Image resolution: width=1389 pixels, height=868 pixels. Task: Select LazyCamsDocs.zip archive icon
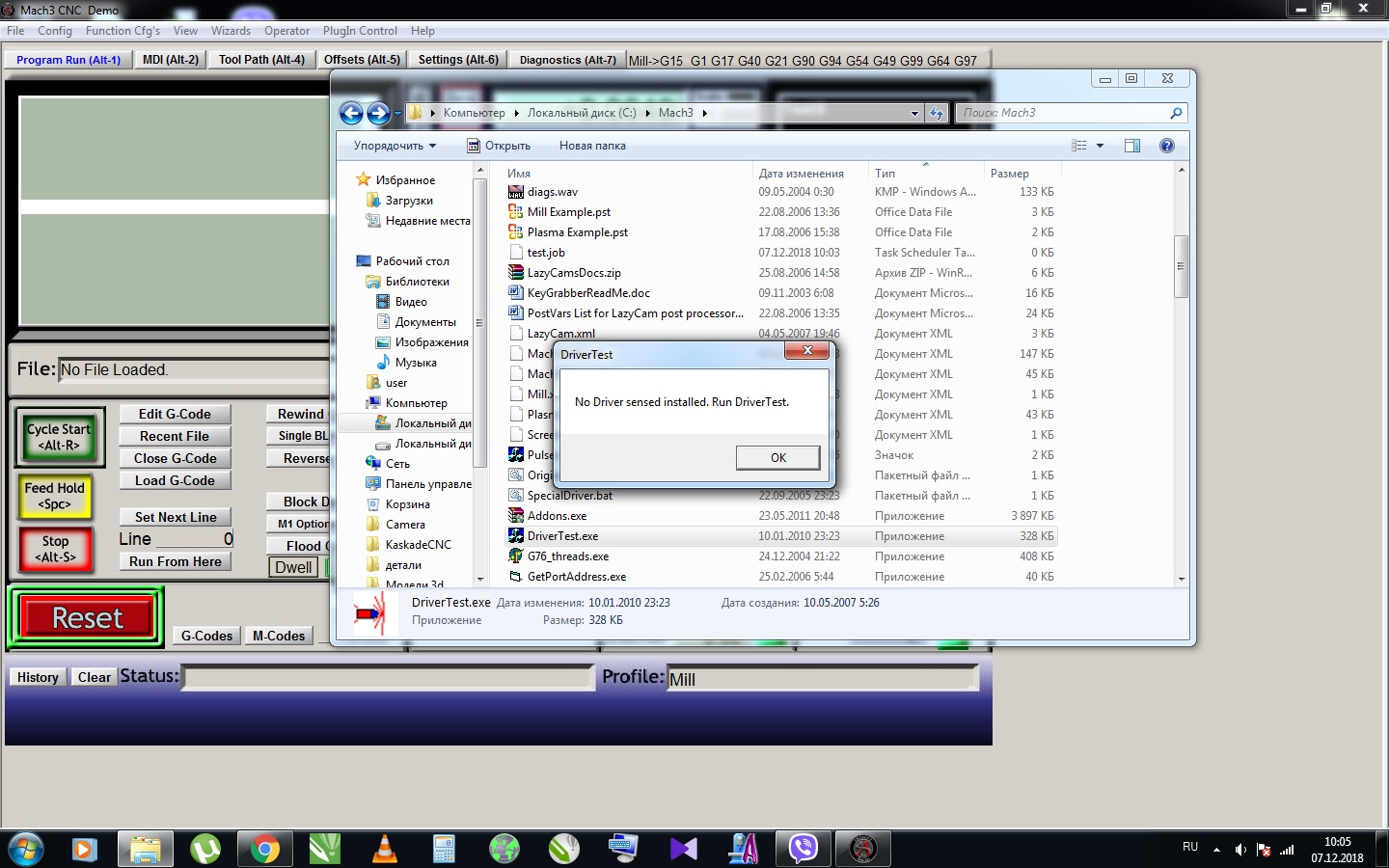[516, 273]
